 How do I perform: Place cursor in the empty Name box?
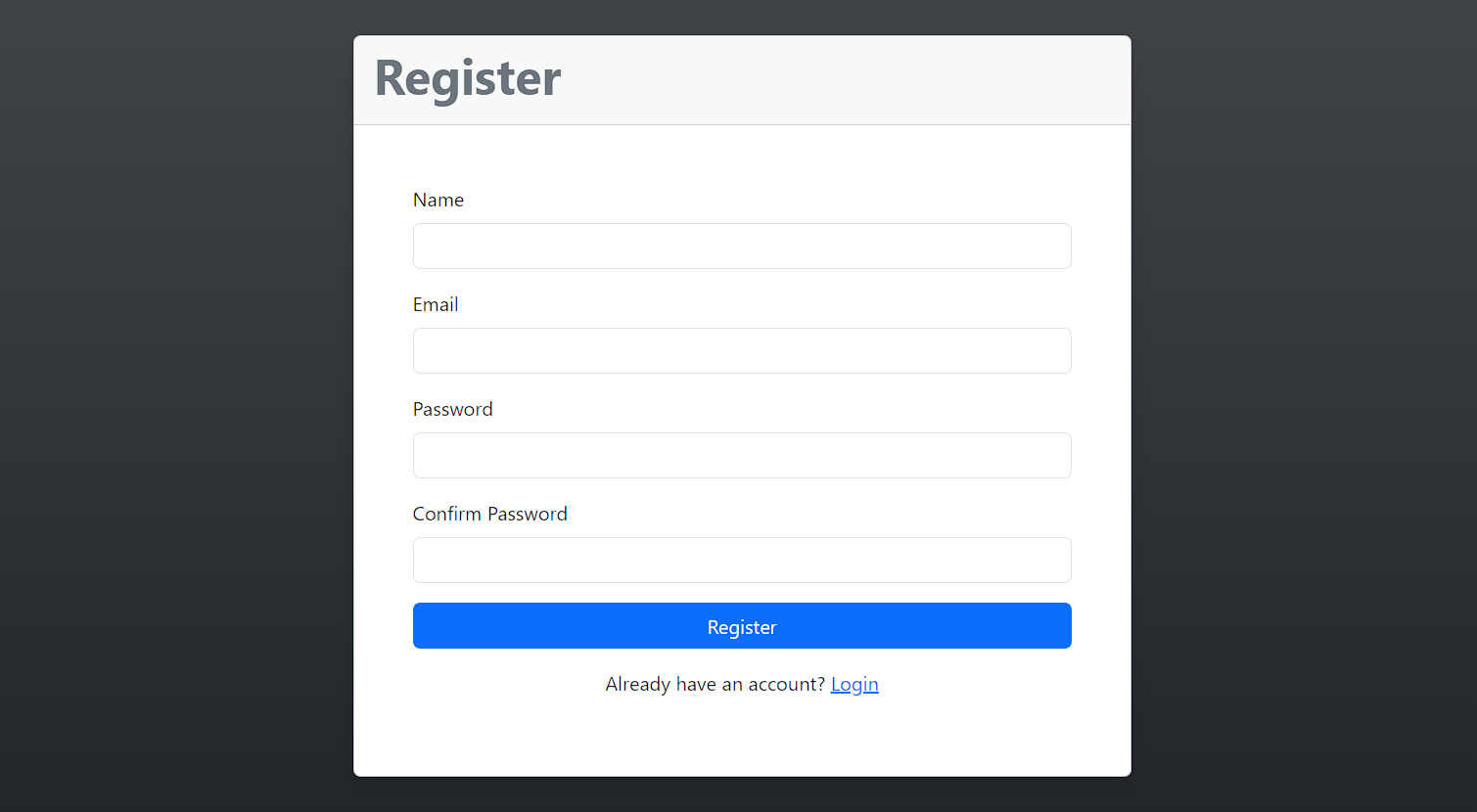[x=741, y=246]
